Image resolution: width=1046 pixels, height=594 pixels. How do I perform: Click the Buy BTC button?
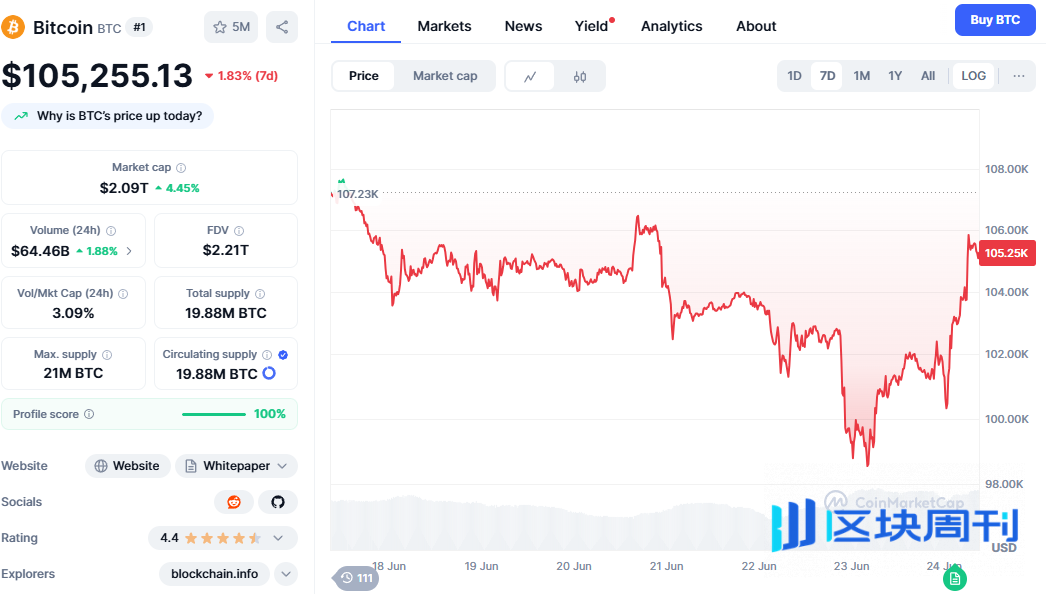tap(994, 19)
